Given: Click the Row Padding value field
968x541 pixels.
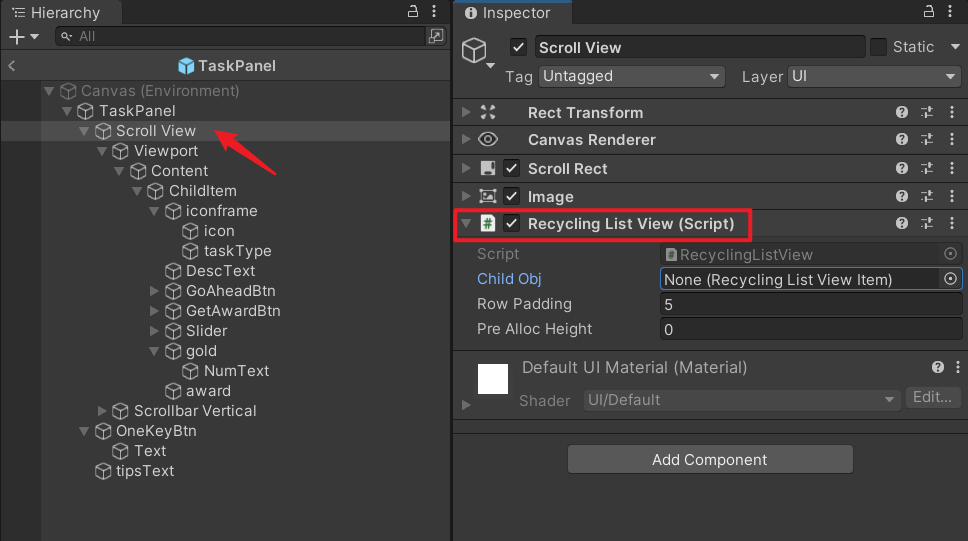Looking at the screenshot, I should (811, 304).
